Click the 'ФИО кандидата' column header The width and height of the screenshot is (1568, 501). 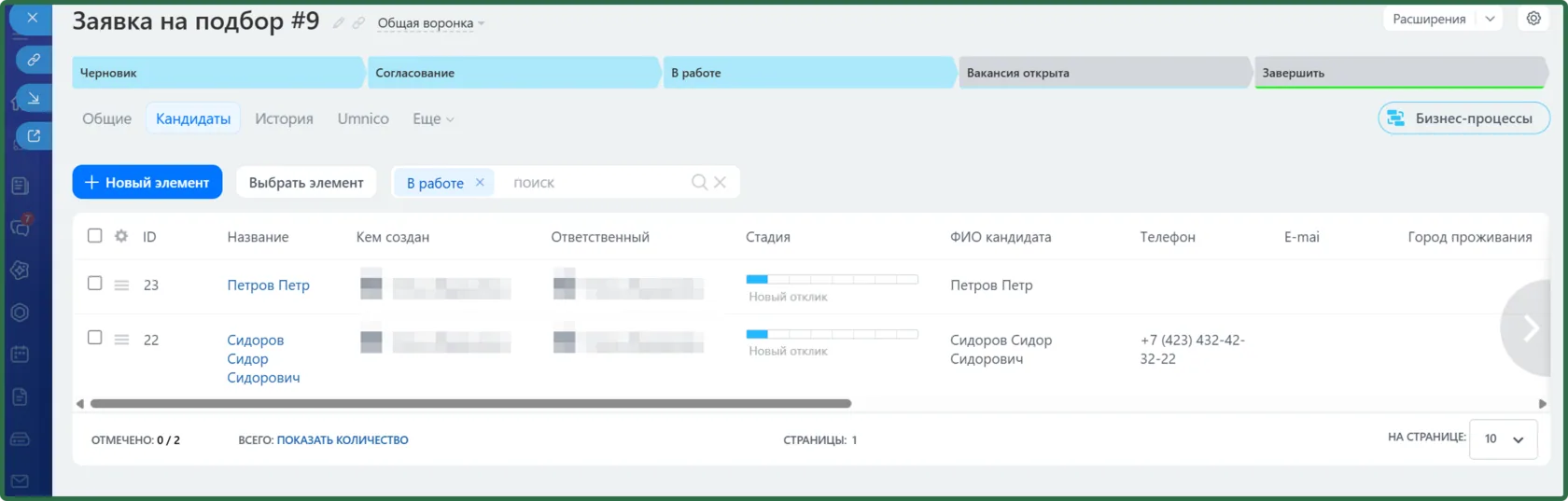[x=1001, y=237]
